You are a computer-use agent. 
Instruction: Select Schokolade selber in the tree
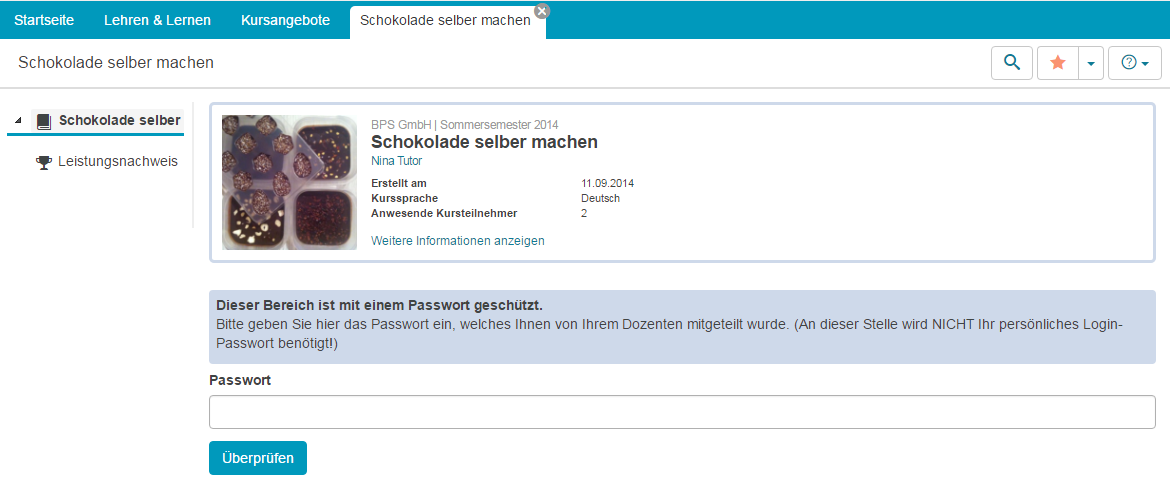[x=119, y=120]
